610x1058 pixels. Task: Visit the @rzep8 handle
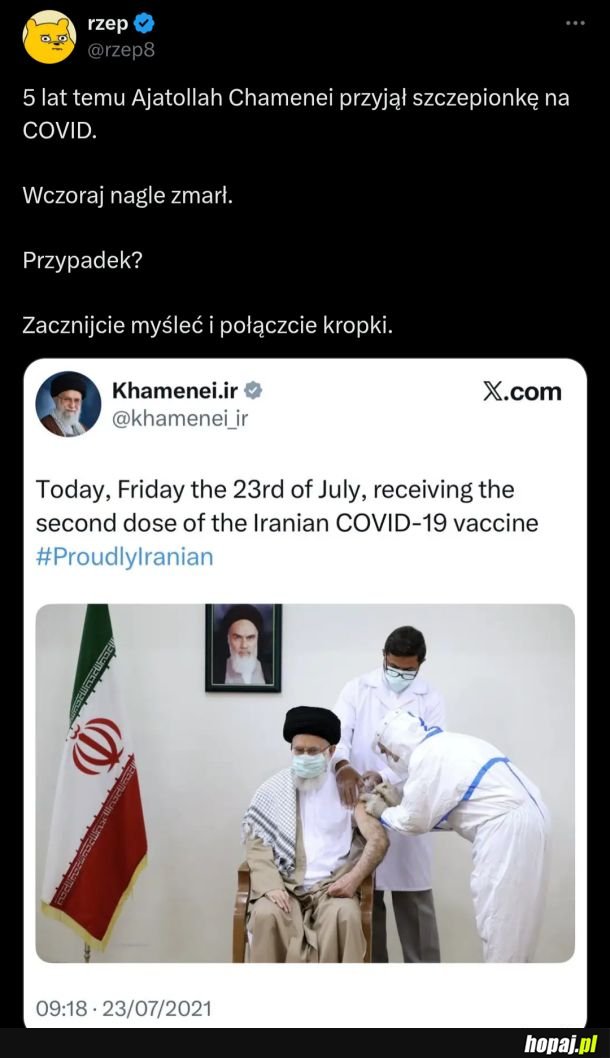click(x=121, y=50)
